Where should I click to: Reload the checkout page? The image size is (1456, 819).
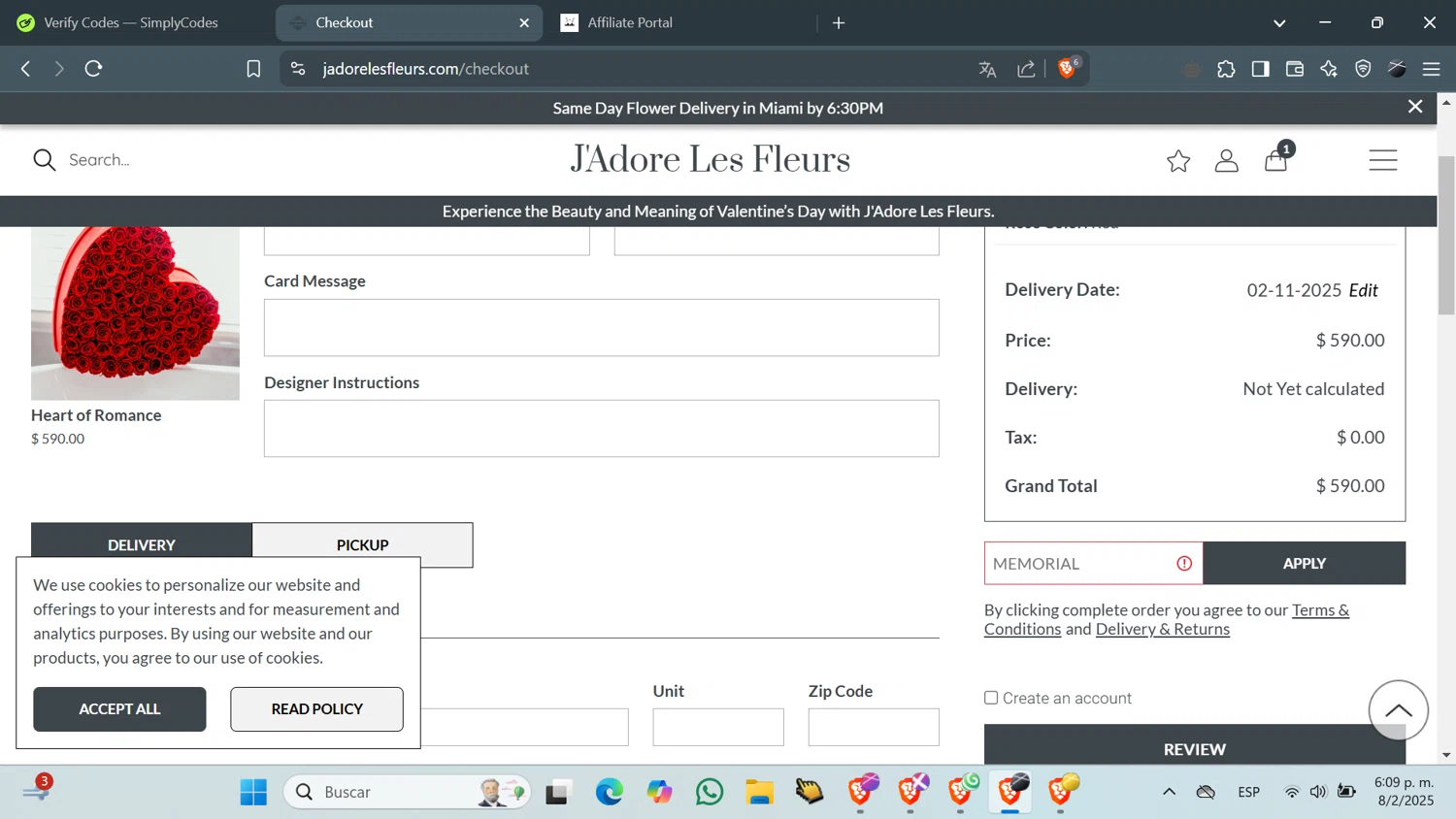click(x=93, y=69)
